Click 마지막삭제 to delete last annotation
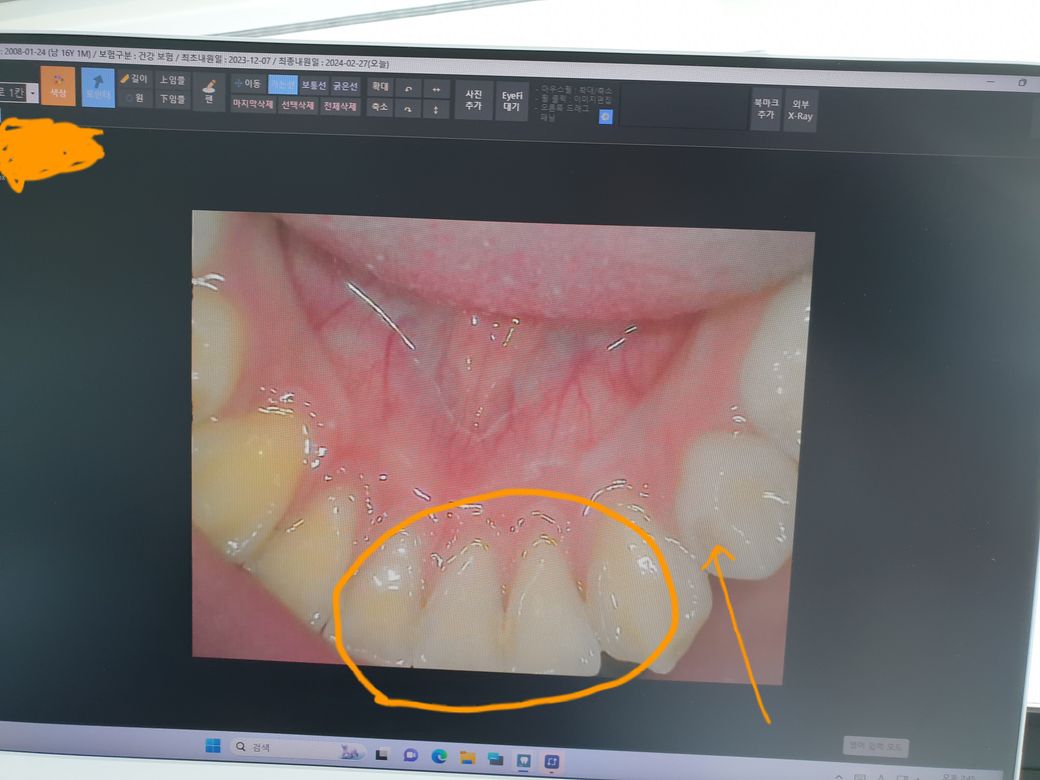The image size is (1040, 780). click(x=253, y=104)
